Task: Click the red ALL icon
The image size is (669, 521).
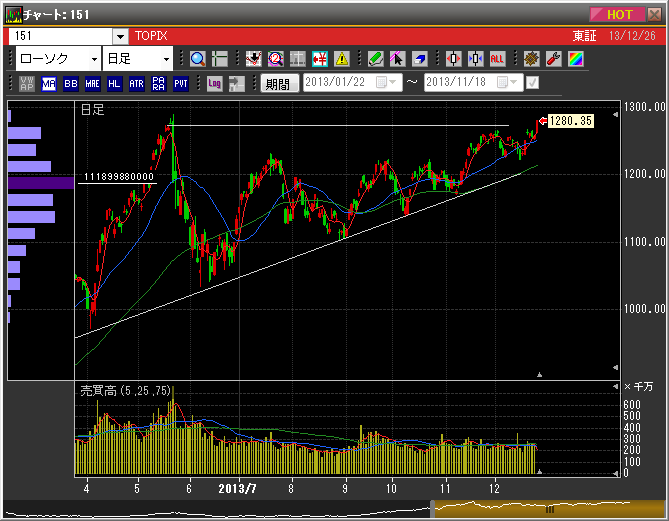Action: pyautogui.click(x=497, y=59)
